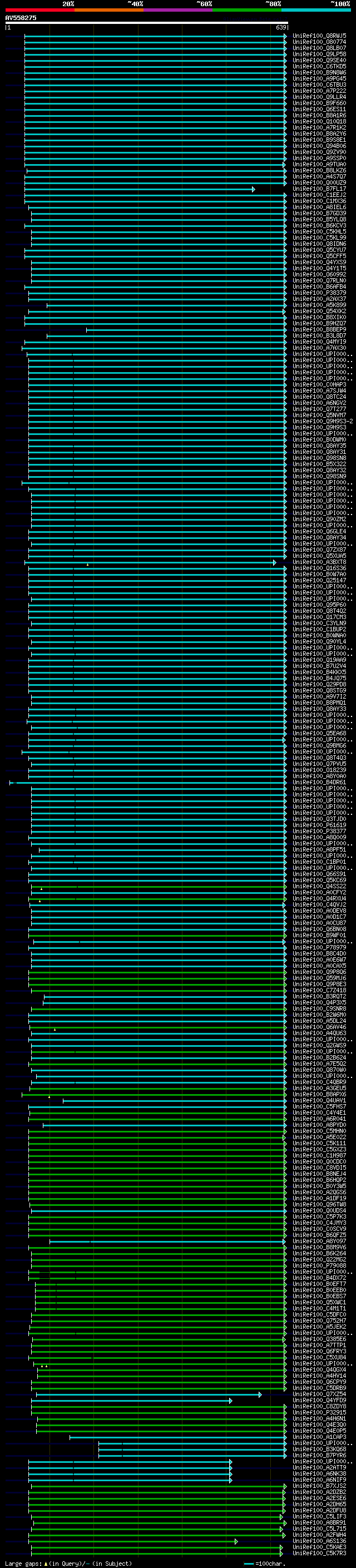Select the UniRef100_A2AX37 label
Viewport: 356px width, 1568px height.
(x=319, y=299)
